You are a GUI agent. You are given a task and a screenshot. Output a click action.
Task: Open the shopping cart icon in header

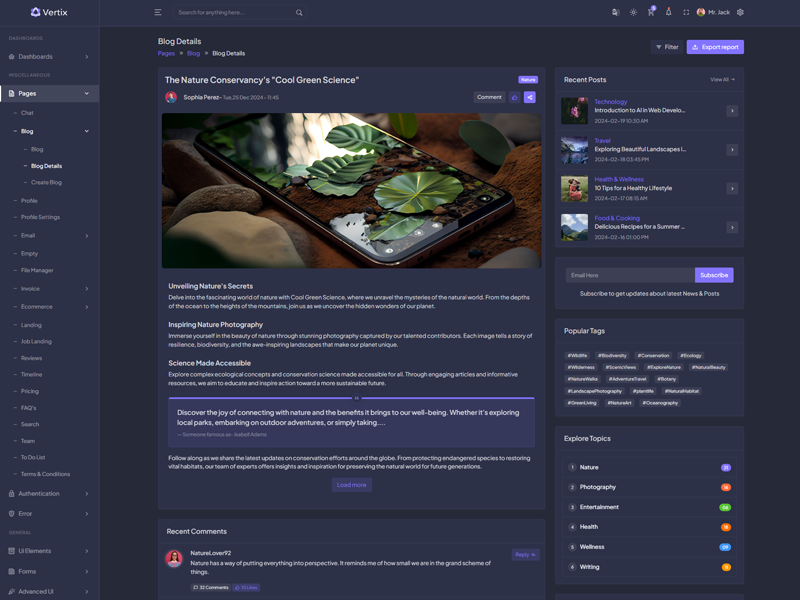coord(651,12)
